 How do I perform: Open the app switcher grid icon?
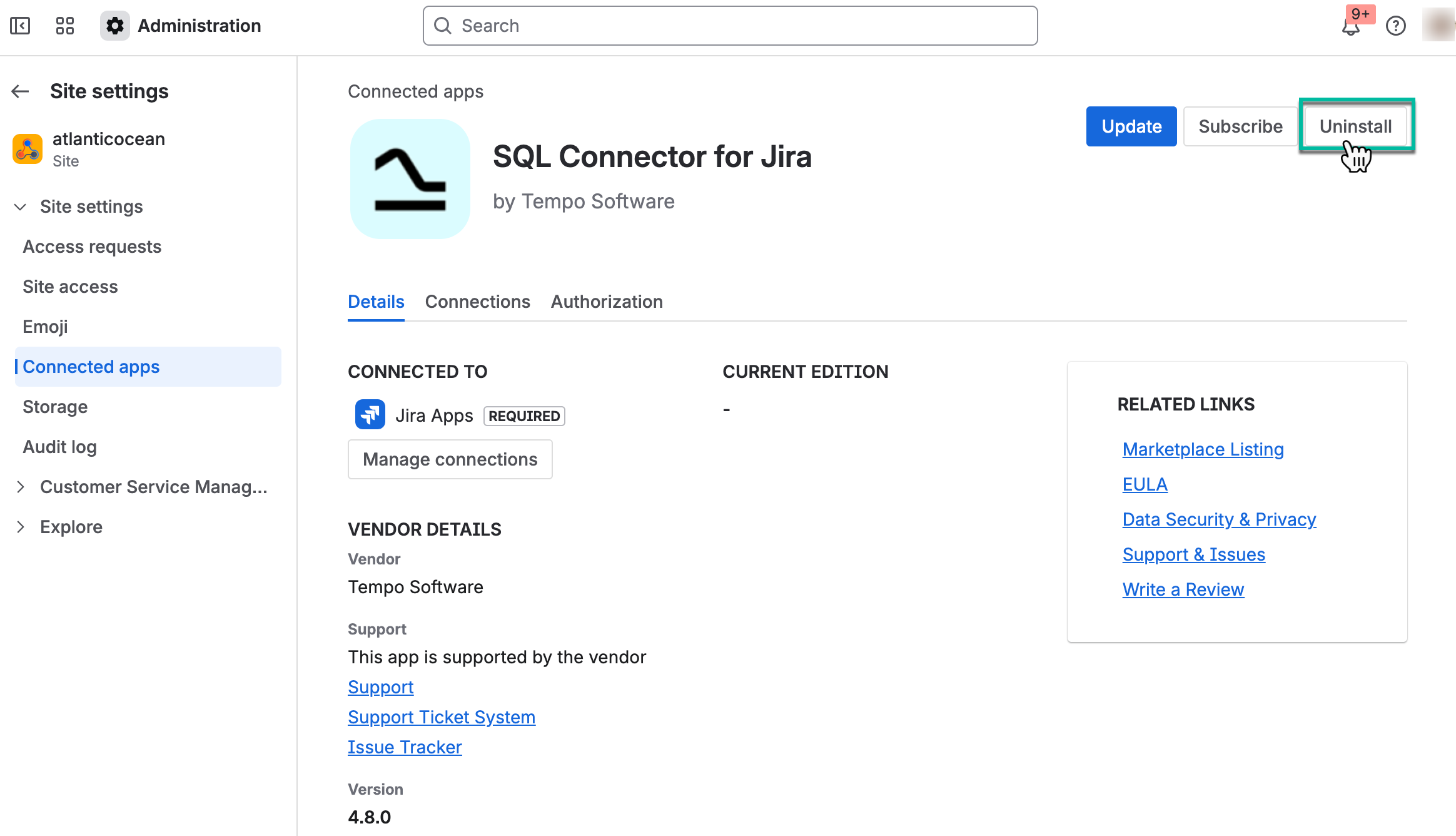[x=64, y=26]
